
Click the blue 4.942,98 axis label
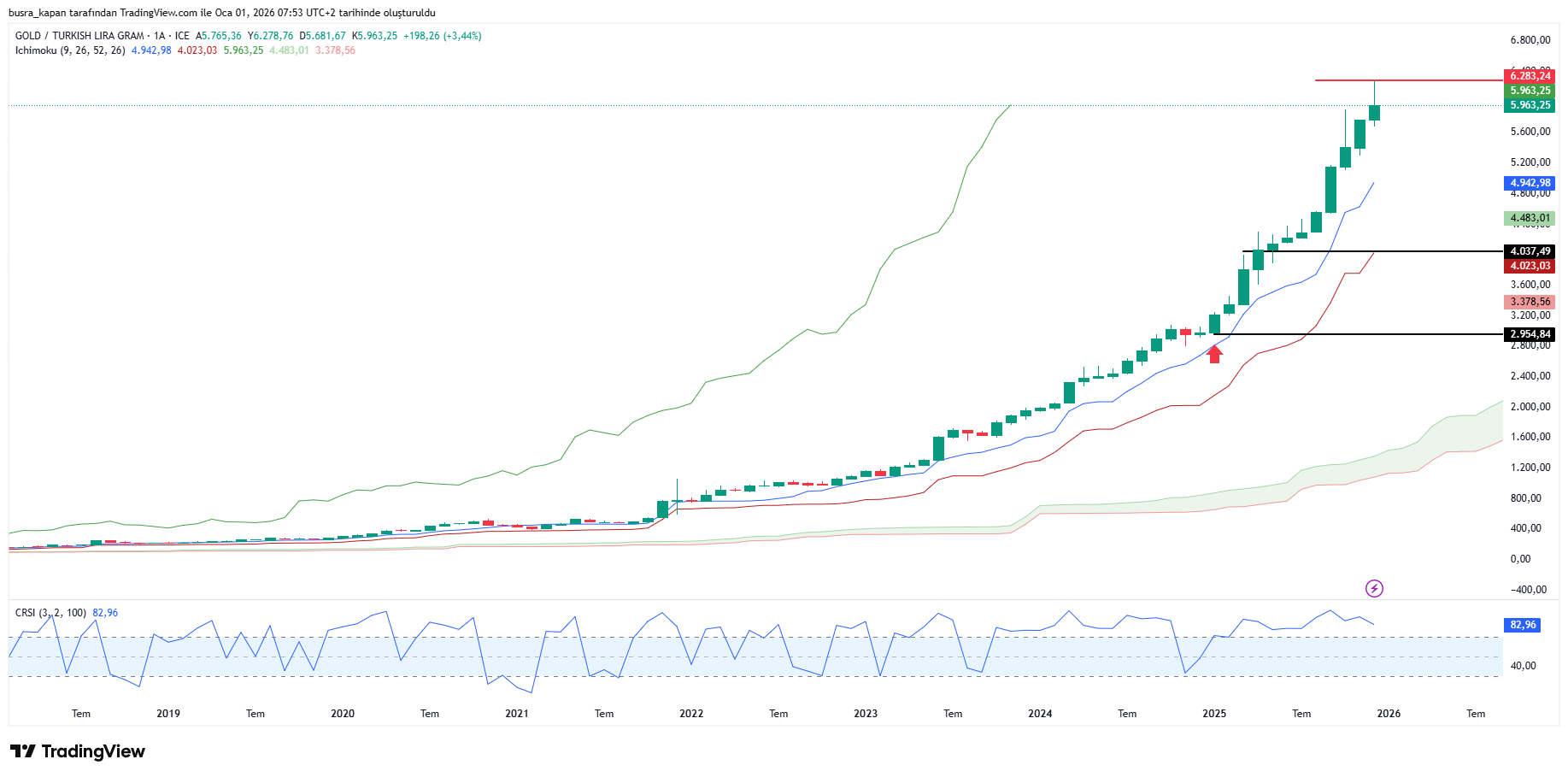pyautogui.click(x=1529, y=183)
